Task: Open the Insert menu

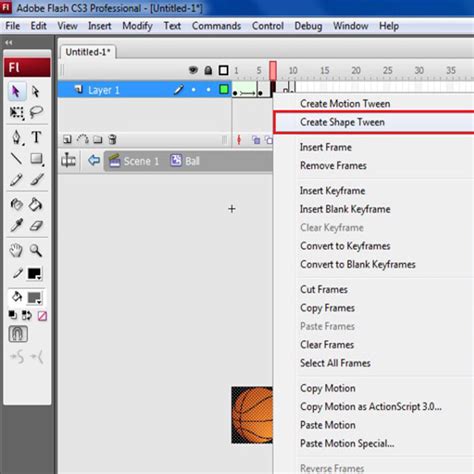Action: tap(99, 26)
